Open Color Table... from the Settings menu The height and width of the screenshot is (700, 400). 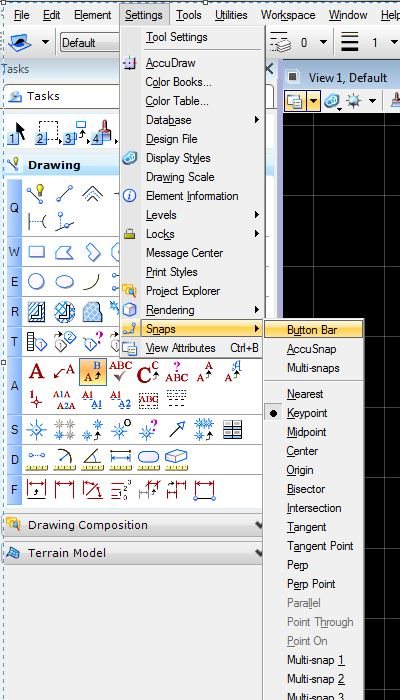pos(177,101)
